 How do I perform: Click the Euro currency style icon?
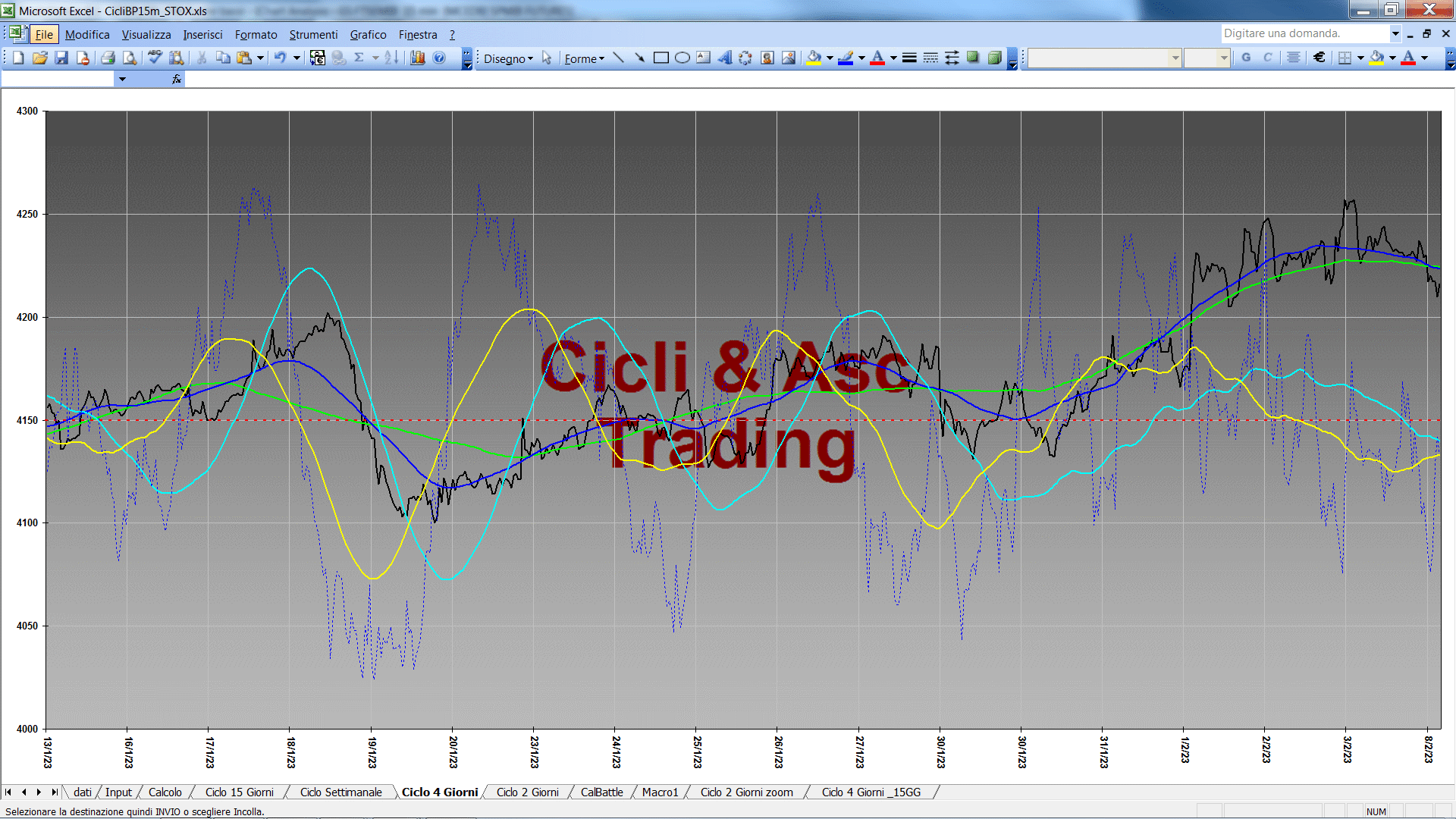point(1319,58)
